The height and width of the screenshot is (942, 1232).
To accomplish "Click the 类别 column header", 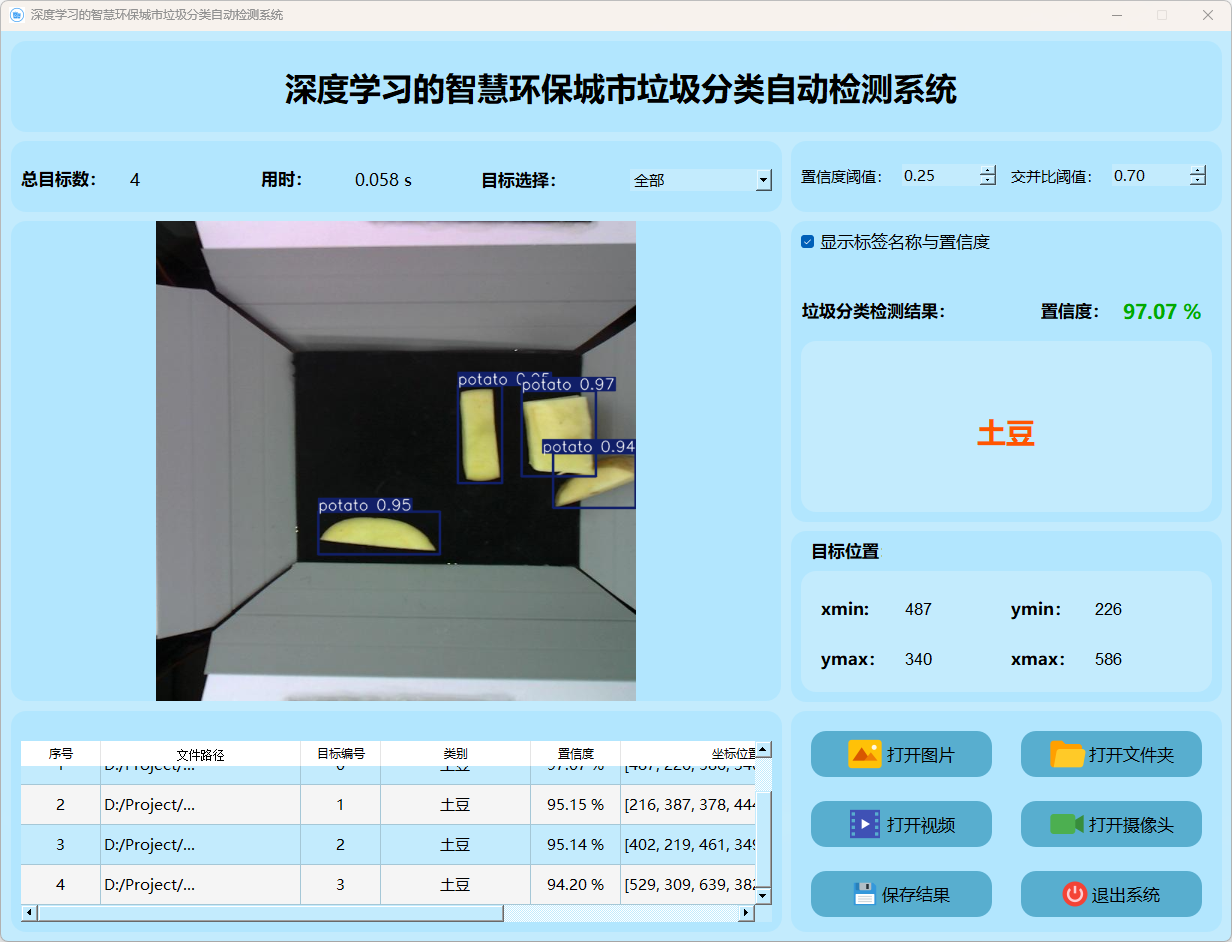I will point(455,754).
